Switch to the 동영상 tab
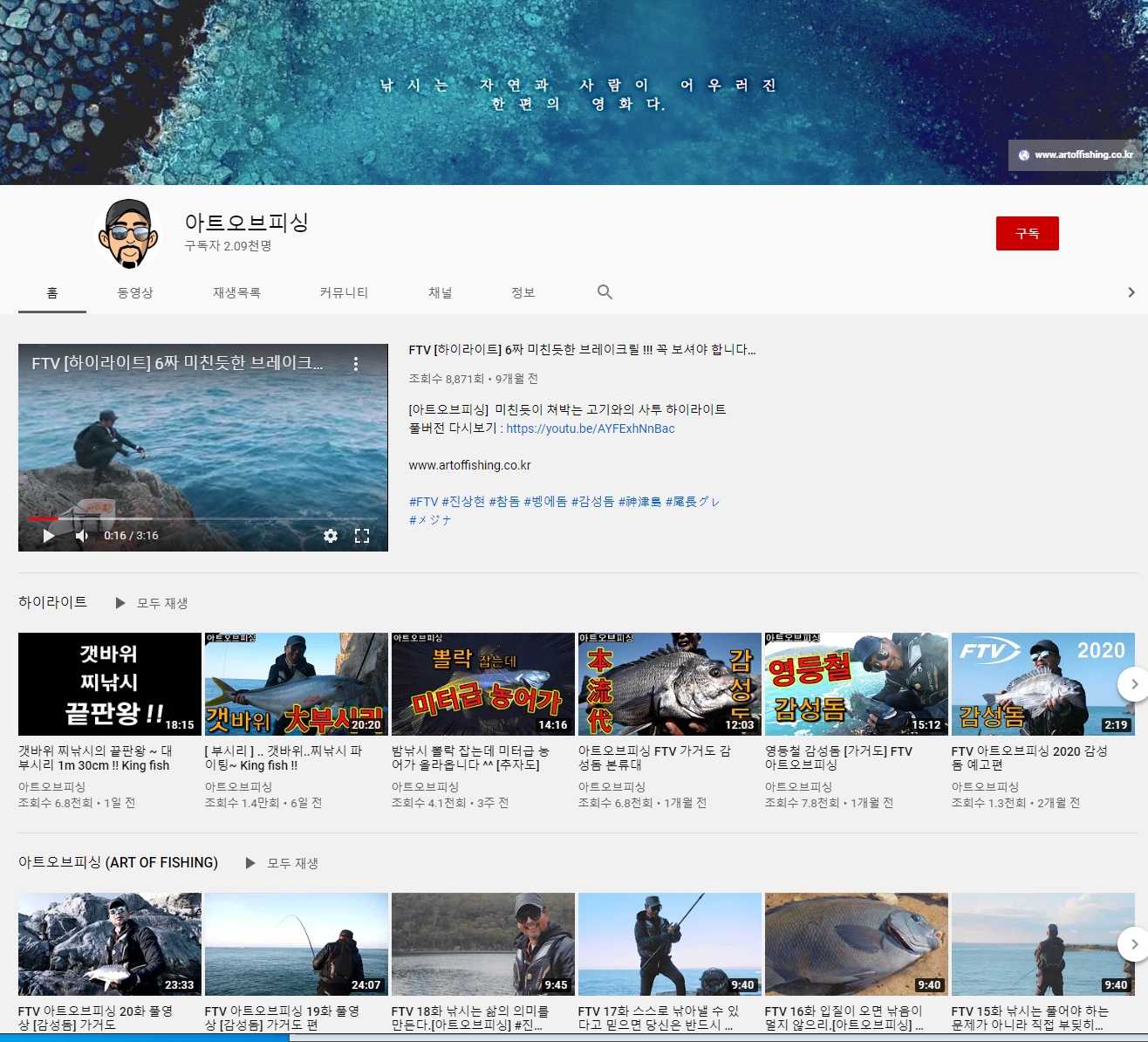 (135, 293)
